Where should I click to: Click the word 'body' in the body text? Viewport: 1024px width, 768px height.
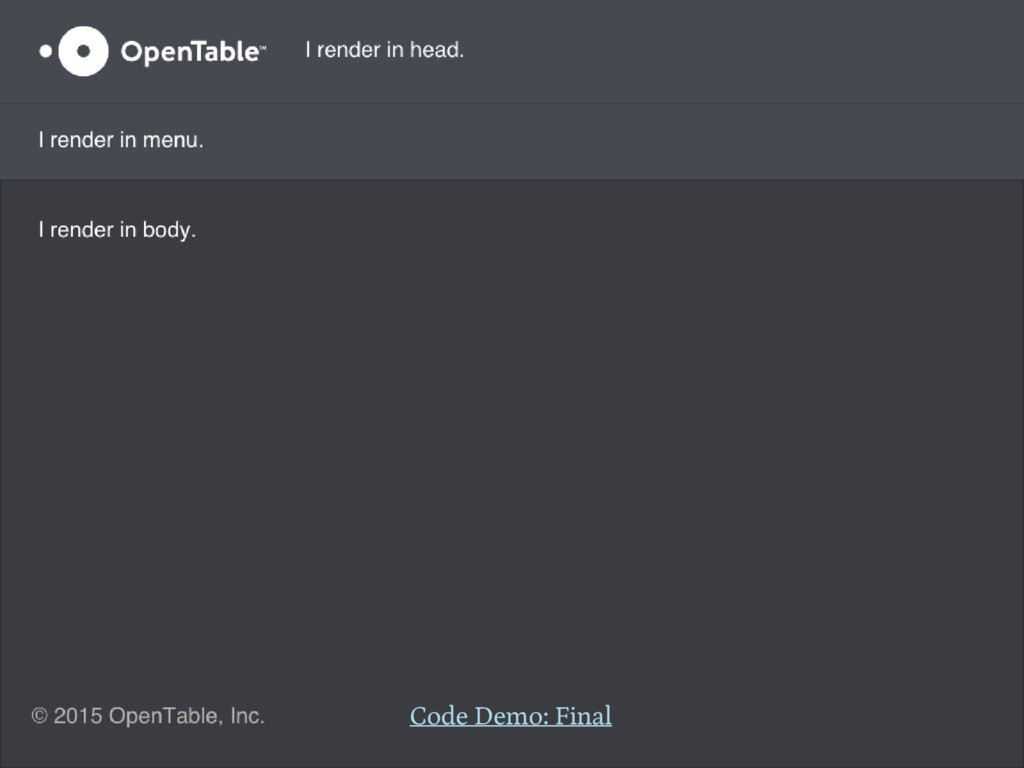(x=169, y=230)
